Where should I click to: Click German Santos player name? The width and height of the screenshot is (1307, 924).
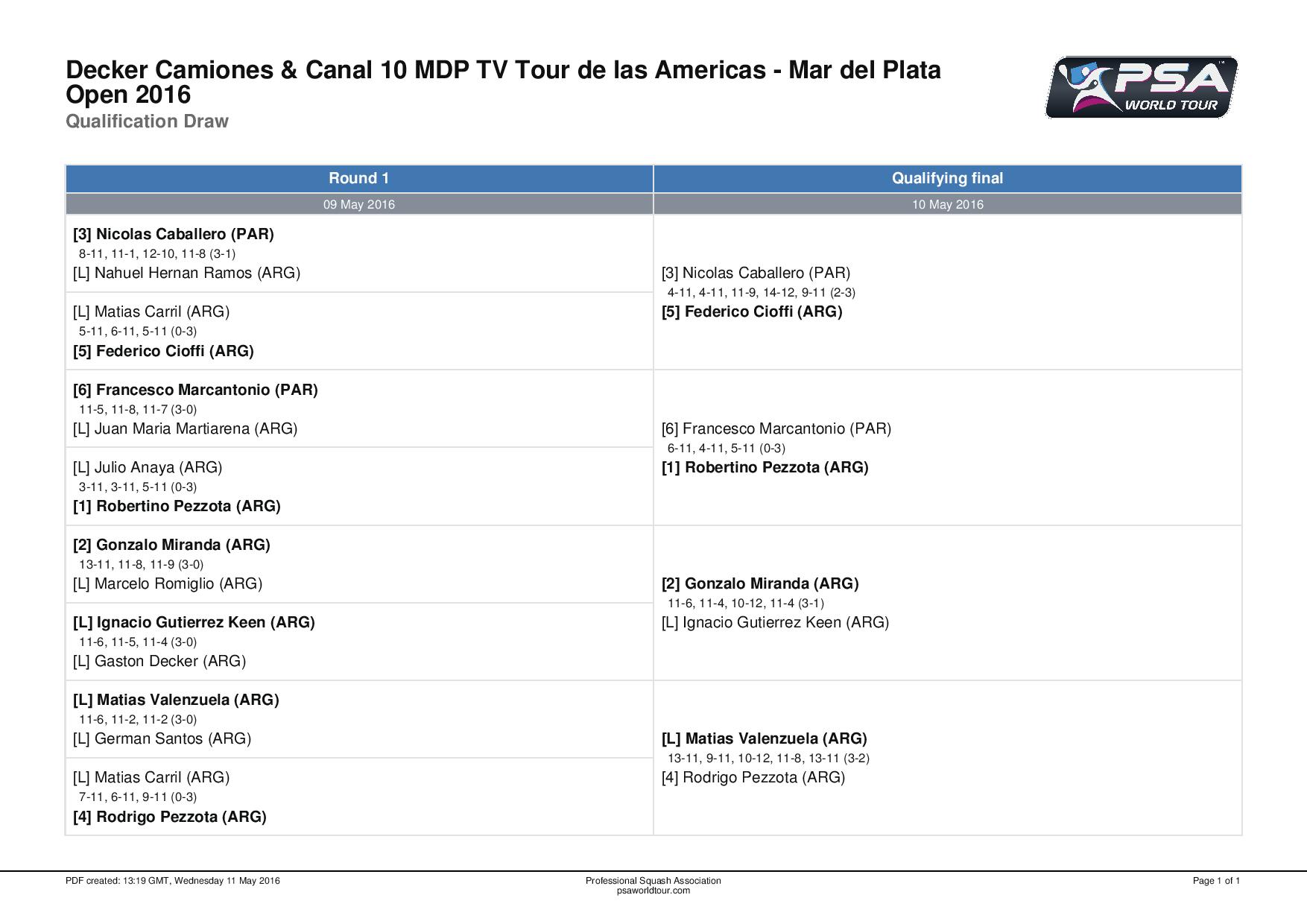coord(162,738)
